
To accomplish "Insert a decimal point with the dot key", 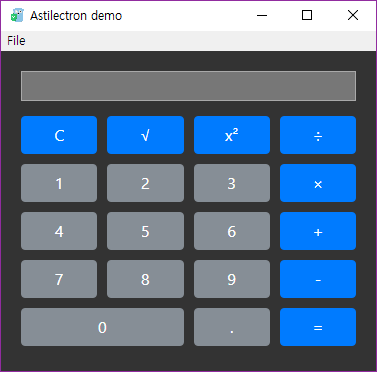I will 232,327.
